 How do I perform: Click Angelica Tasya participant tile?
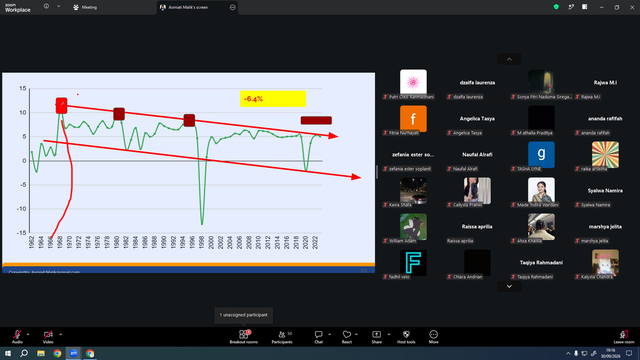pyautogui.click(x=477, y=120)
